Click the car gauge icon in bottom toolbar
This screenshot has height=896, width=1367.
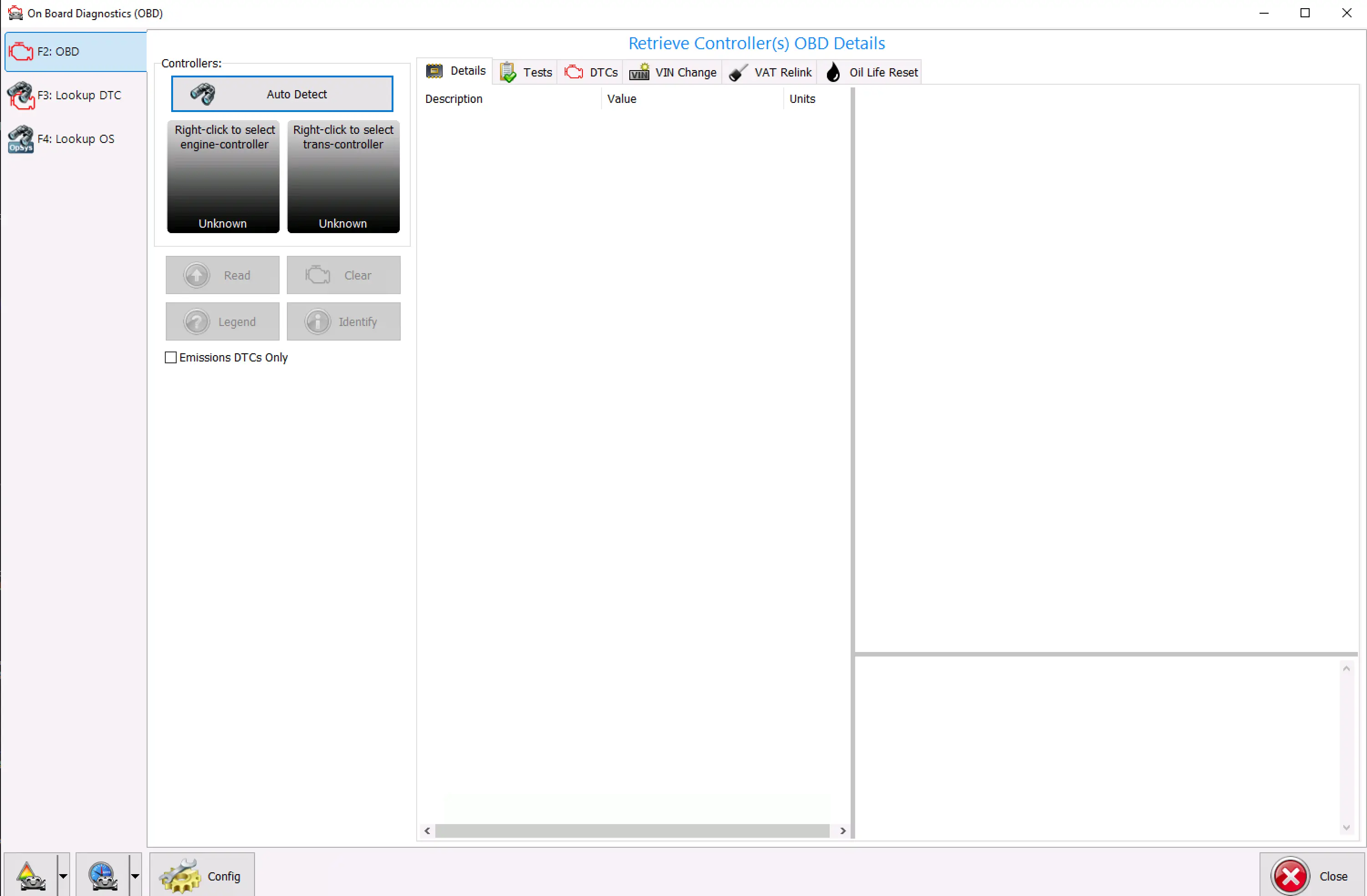103,876
